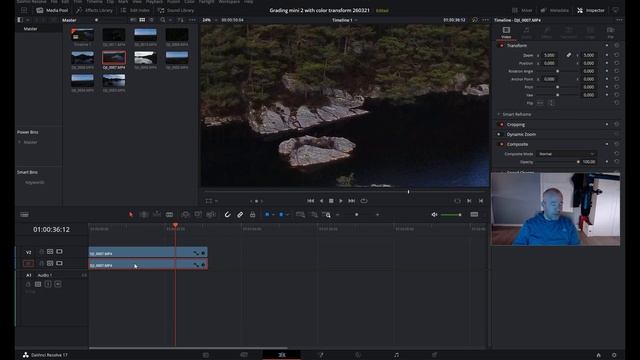This screenshot has width=640, height=360.
Task: Adjust the Opacity slider handle
Action: [578, 162]
